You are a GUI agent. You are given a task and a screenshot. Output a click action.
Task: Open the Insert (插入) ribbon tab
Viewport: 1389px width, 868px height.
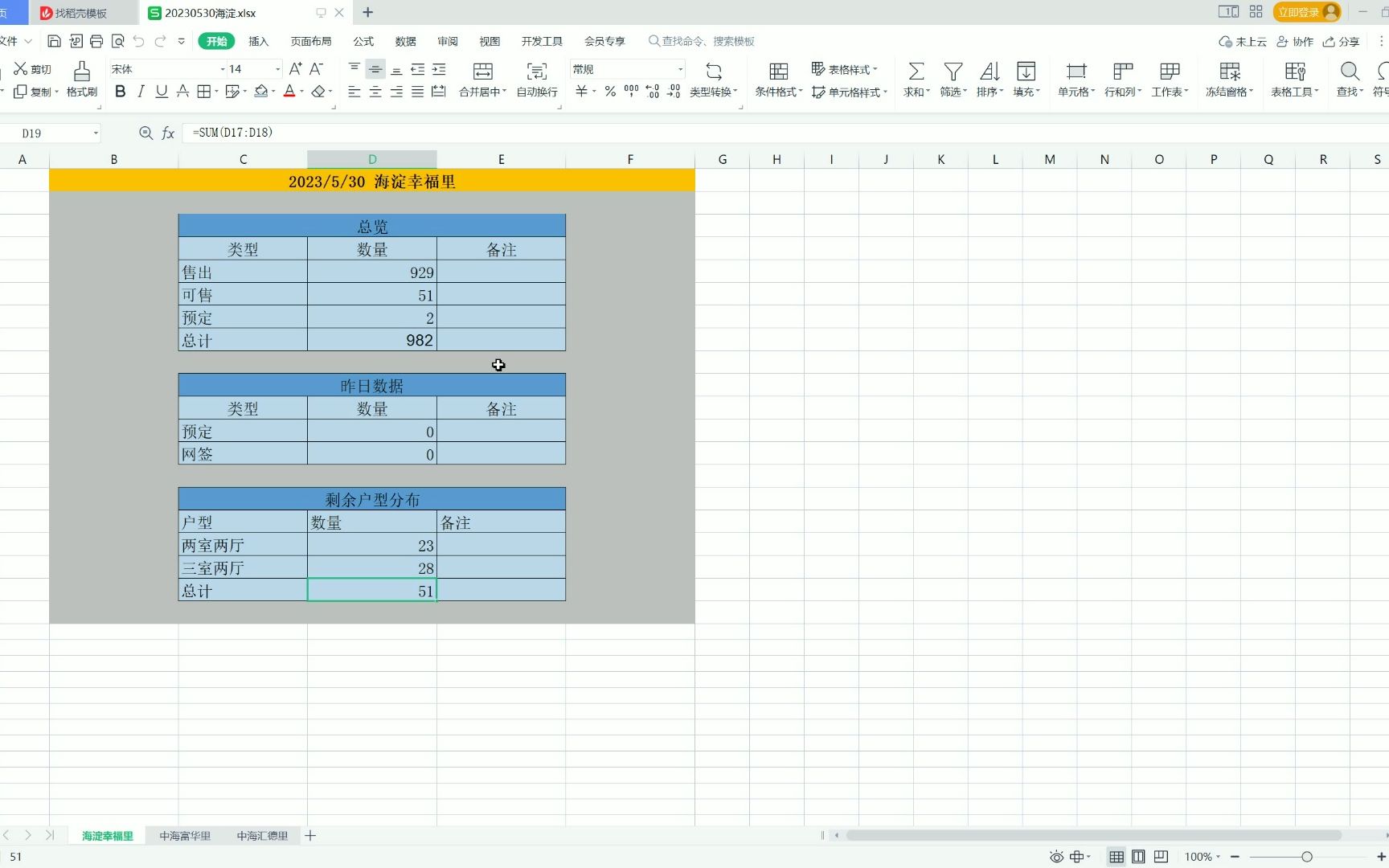coord(259,41)
